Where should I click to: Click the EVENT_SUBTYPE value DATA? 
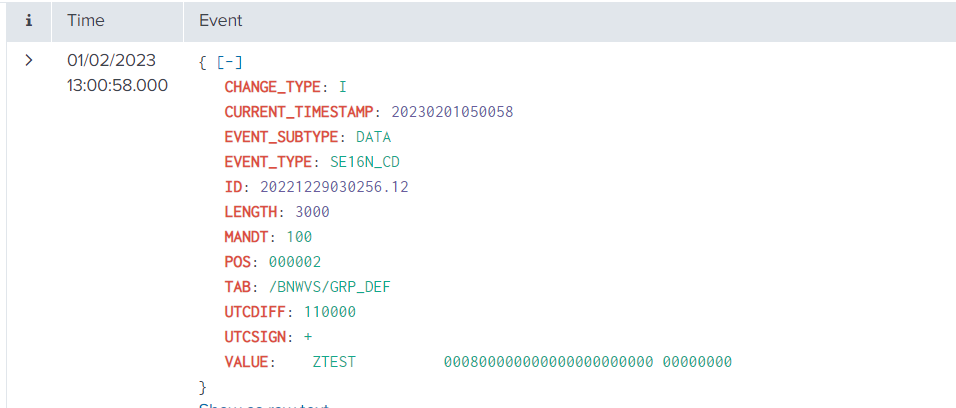[x=373, y=137]
